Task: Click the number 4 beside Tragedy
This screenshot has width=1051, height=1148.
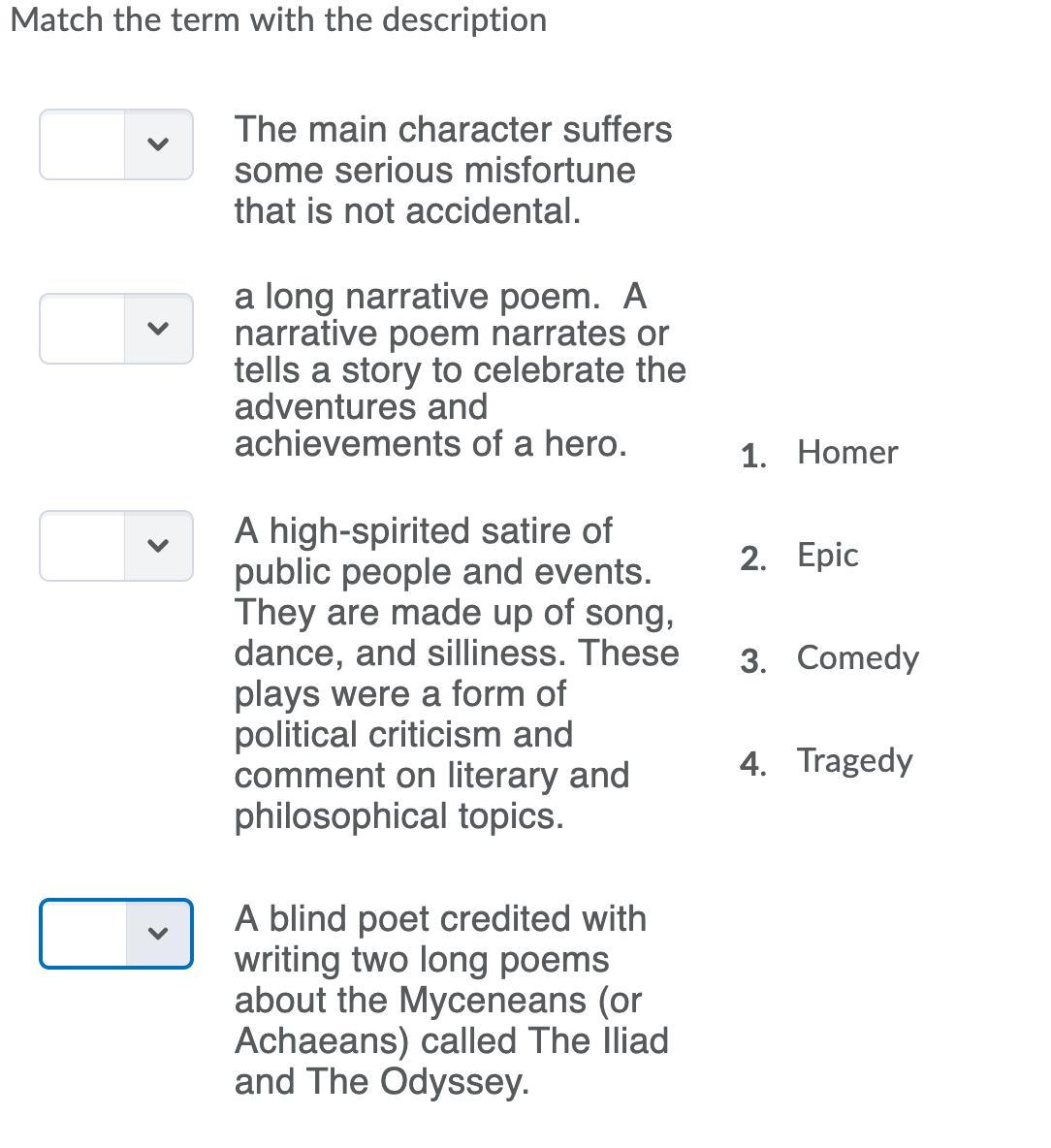Action: [x=751, y=763]
